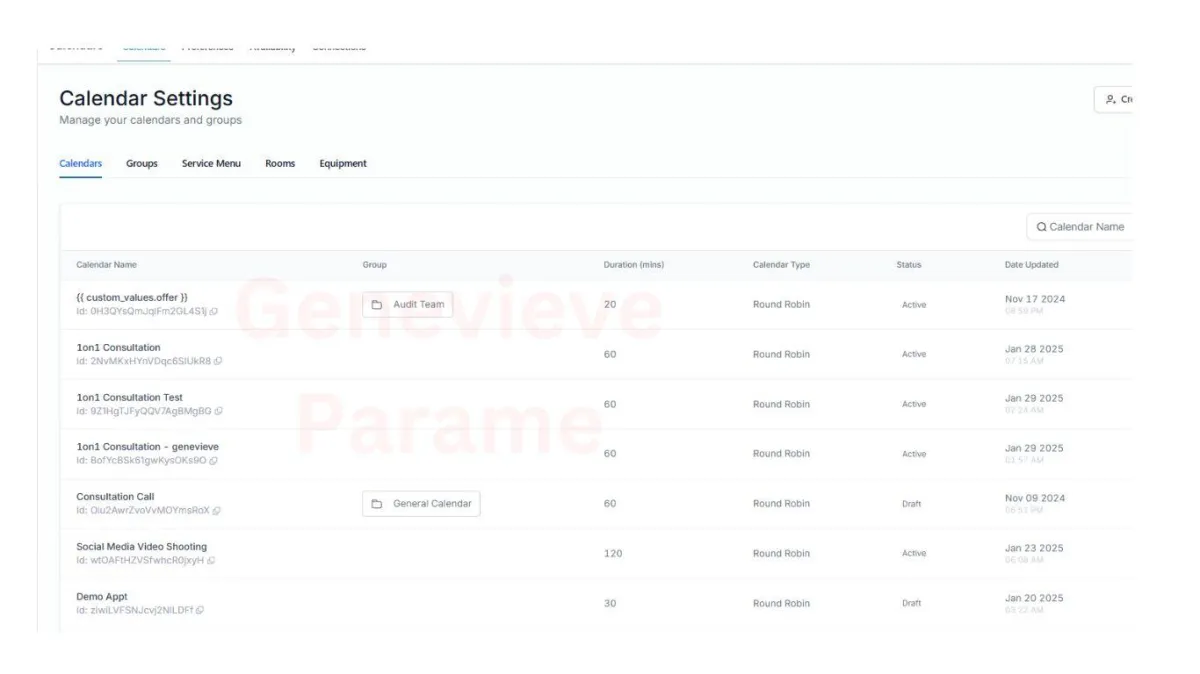
Task: Click the Duration (mins) column header
Action: (x=634, y=265)
